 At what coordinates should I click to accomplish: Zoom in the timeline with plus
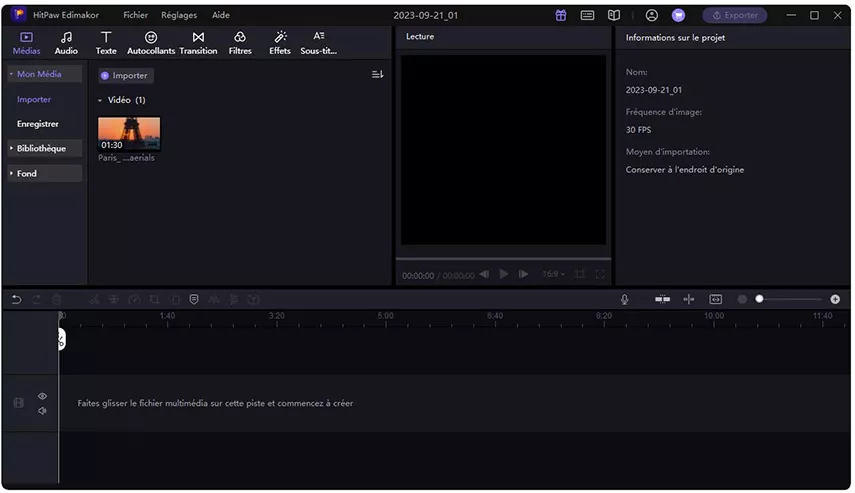(835, 299)
